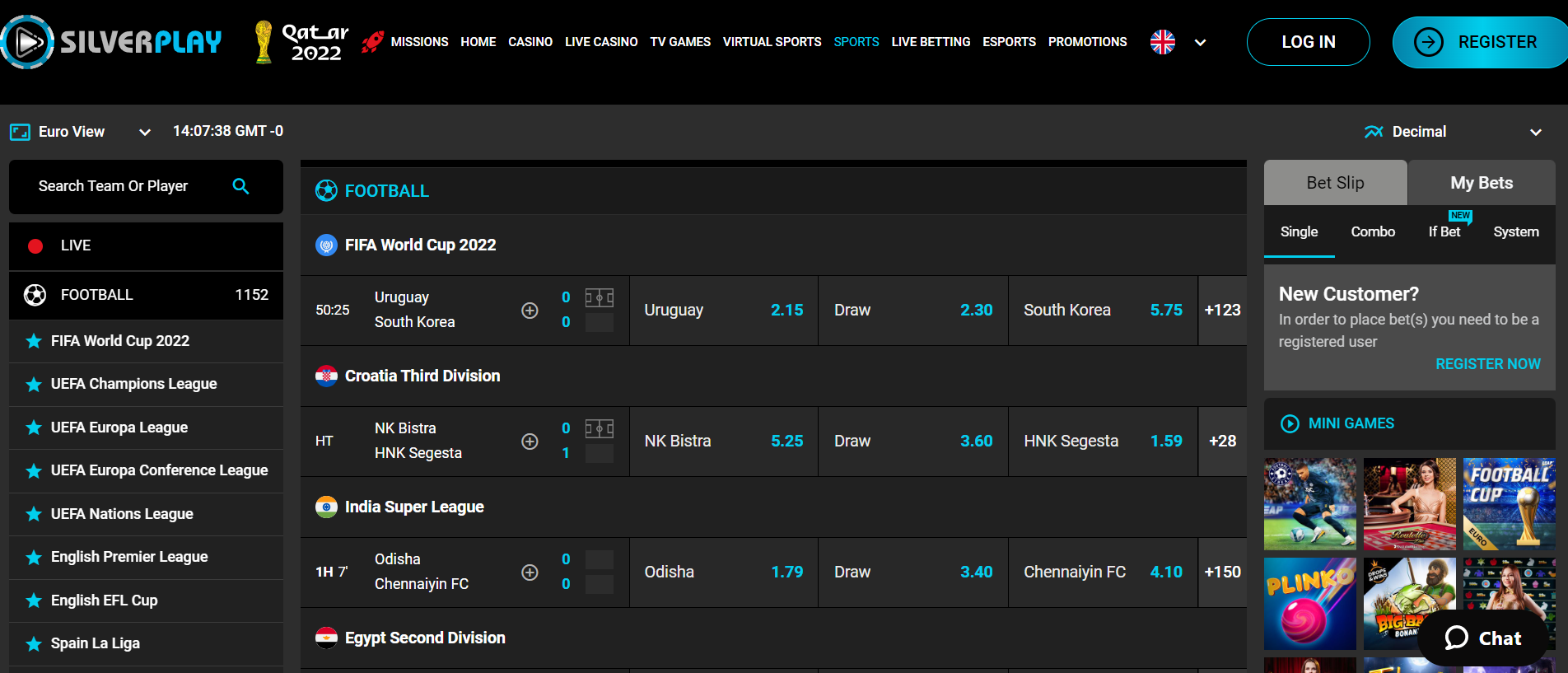Select the Combo bet tab

click(x=1373, y=232)
